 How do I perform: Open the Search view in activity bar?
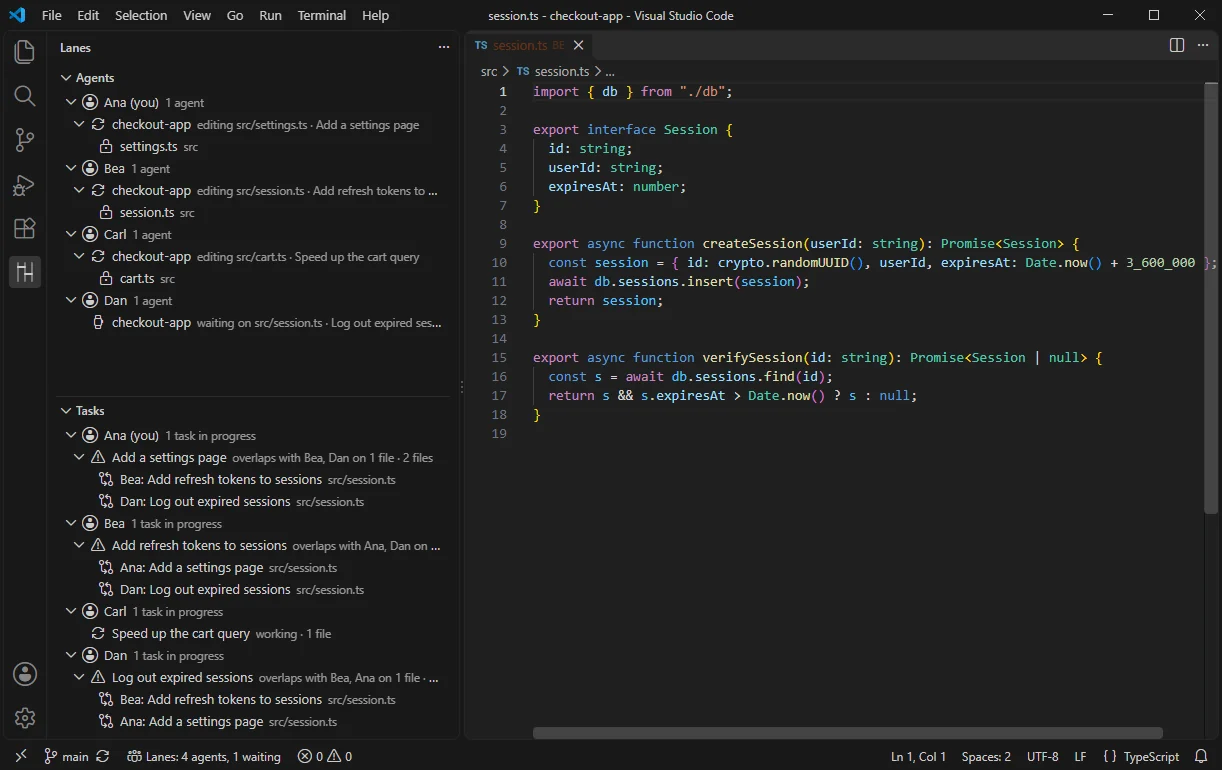point(25,96)
